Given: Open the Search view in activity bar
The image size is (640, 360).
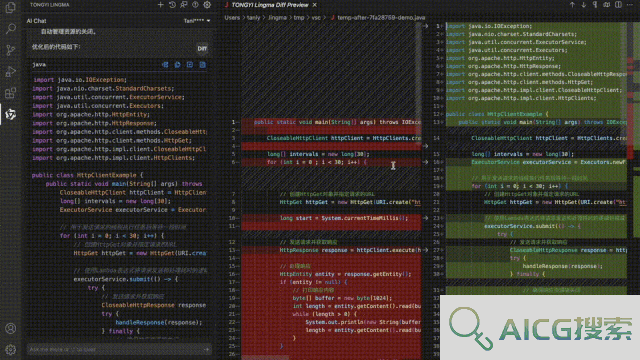Looking at the screenshot, I should pyautogui.click(x=11, y=29).
